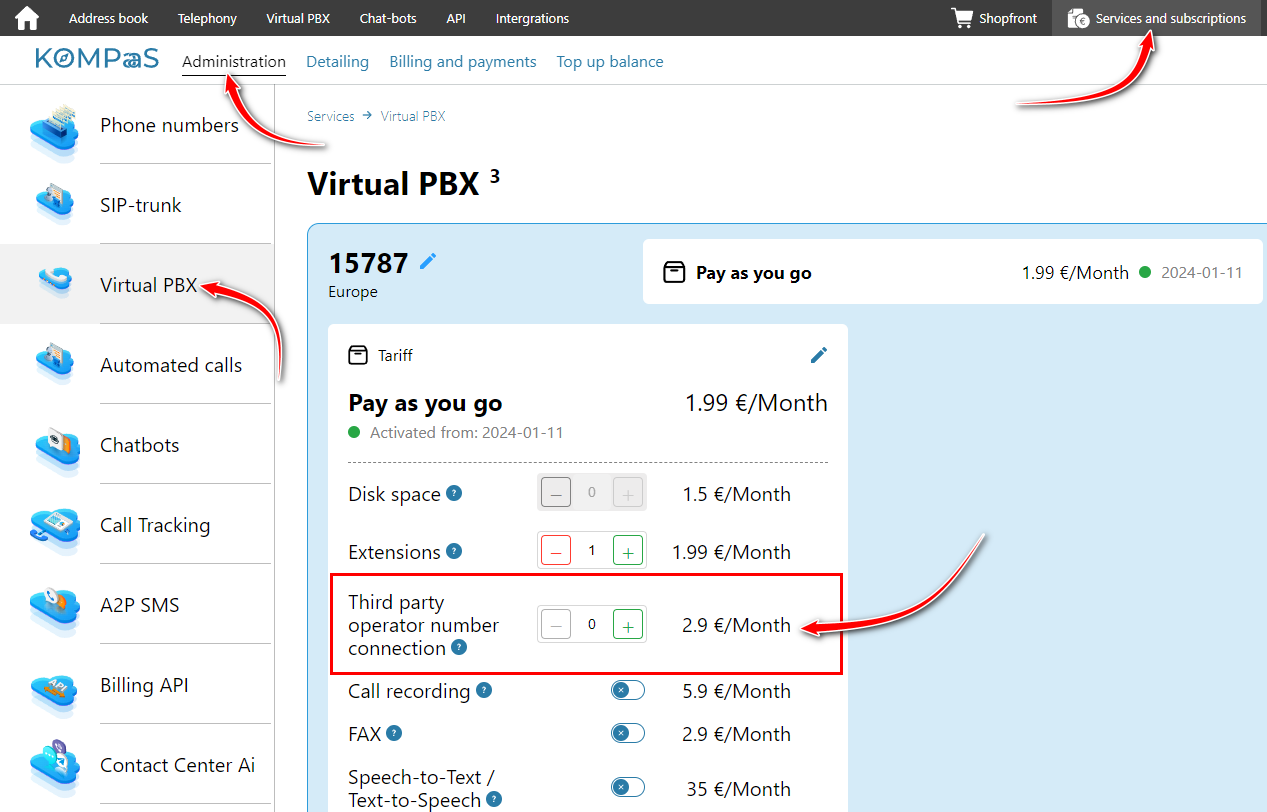Open the Automated calls icon
This screenshot has height=812, width=1267.
[54, 363]
